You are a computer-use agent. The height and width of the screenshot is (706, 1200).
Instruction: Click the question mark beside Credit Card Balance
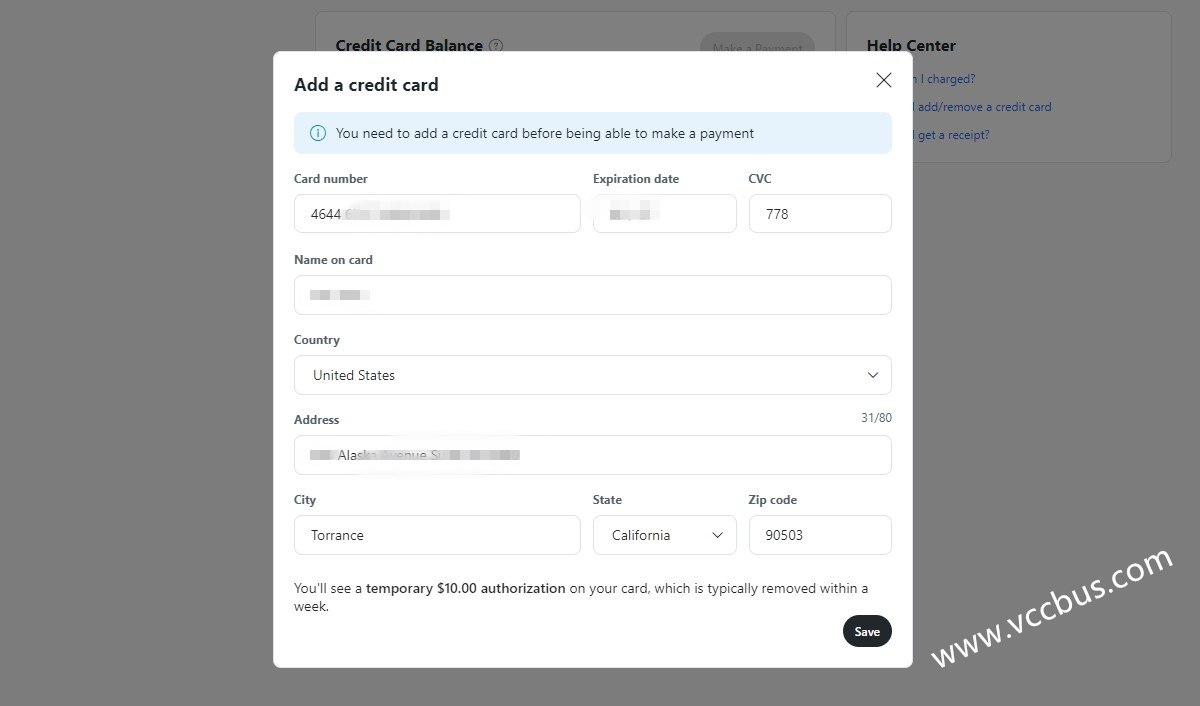point(497,46)
